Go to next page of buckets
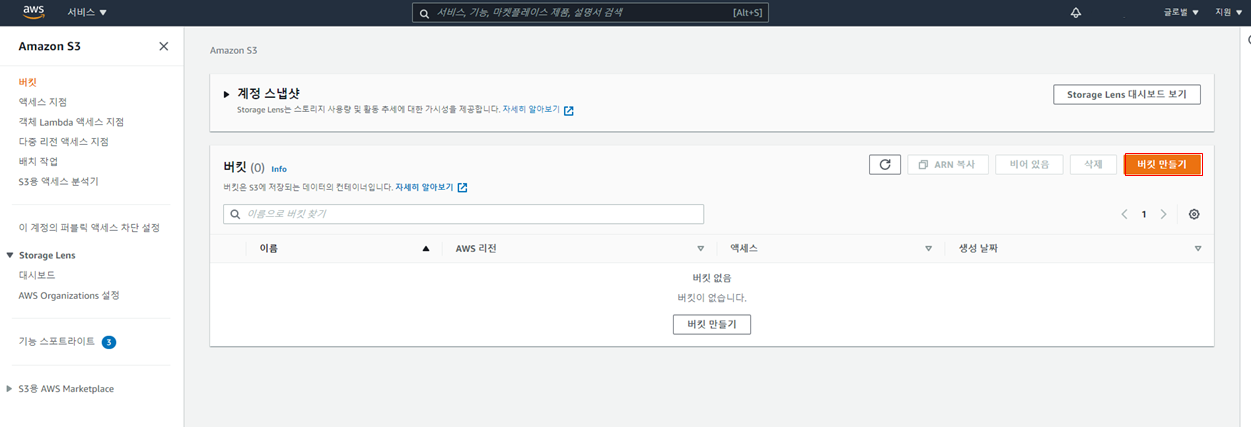 click(1163, 214)
